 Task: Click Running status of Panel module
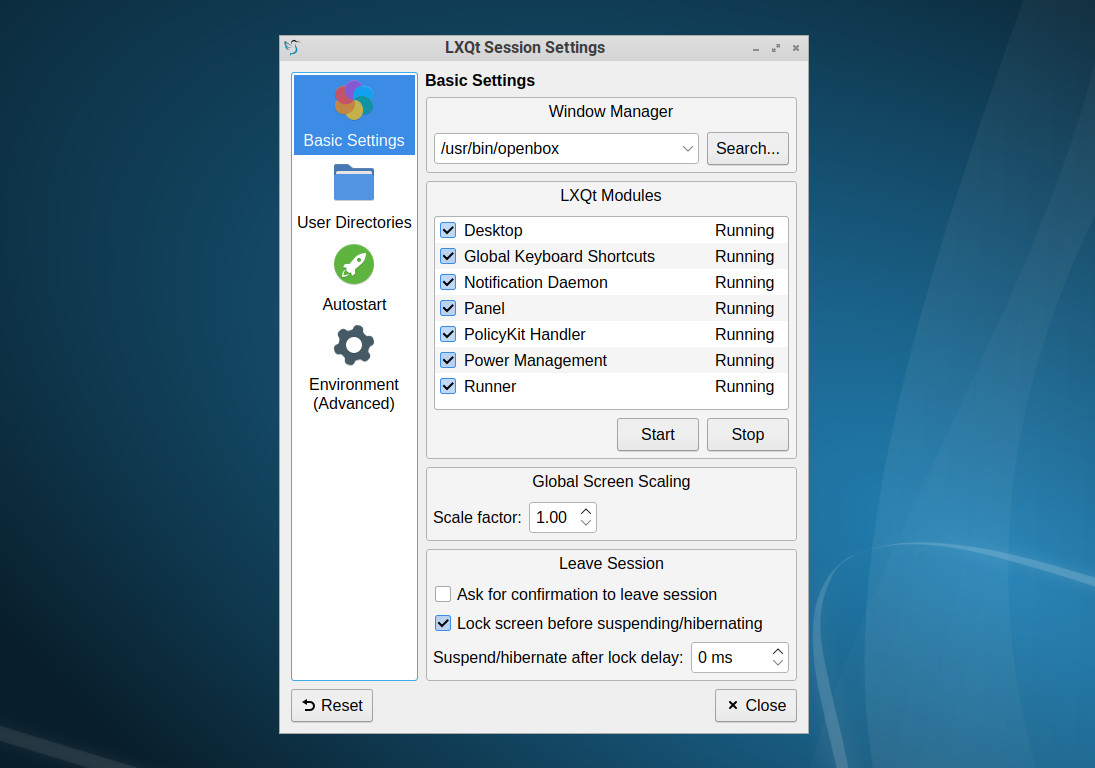[x=744, y=308]
